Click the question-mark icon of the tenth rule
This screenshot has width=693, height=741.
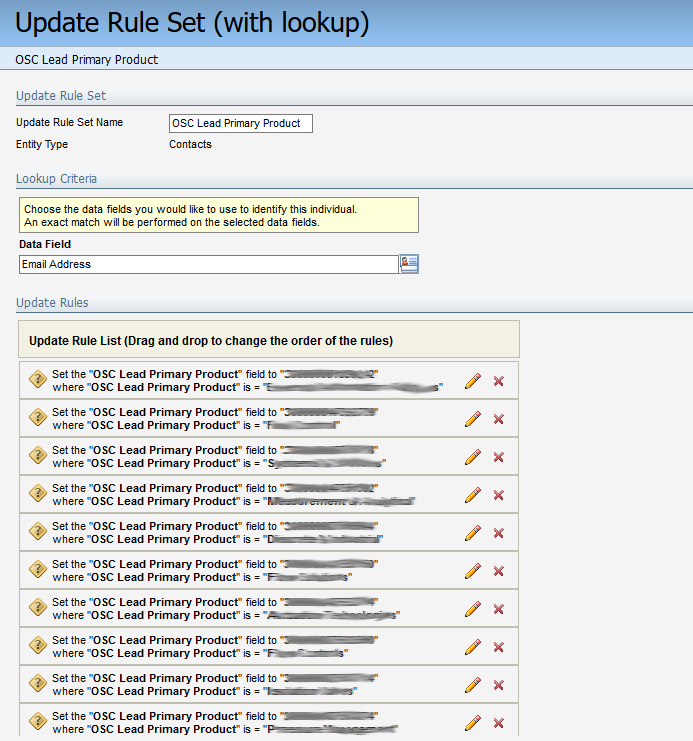(38, 722)
